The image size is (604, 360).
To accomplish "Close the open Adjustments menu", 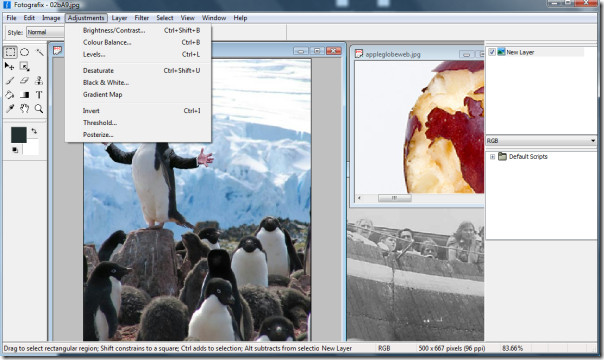I will [86, 18].
